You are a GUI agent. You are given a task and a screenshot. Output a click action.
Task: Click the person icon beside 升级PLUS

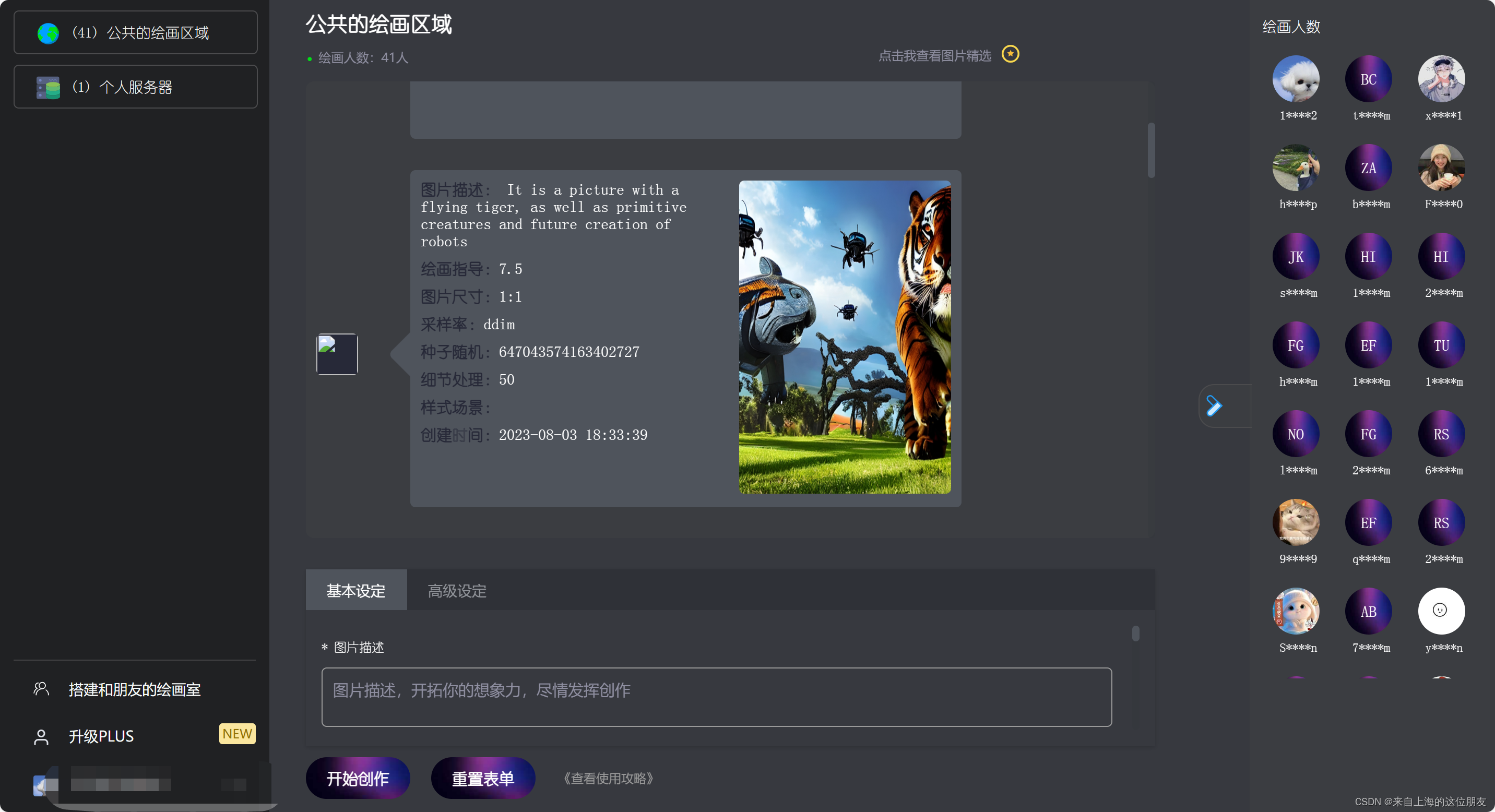click(41, 735)
